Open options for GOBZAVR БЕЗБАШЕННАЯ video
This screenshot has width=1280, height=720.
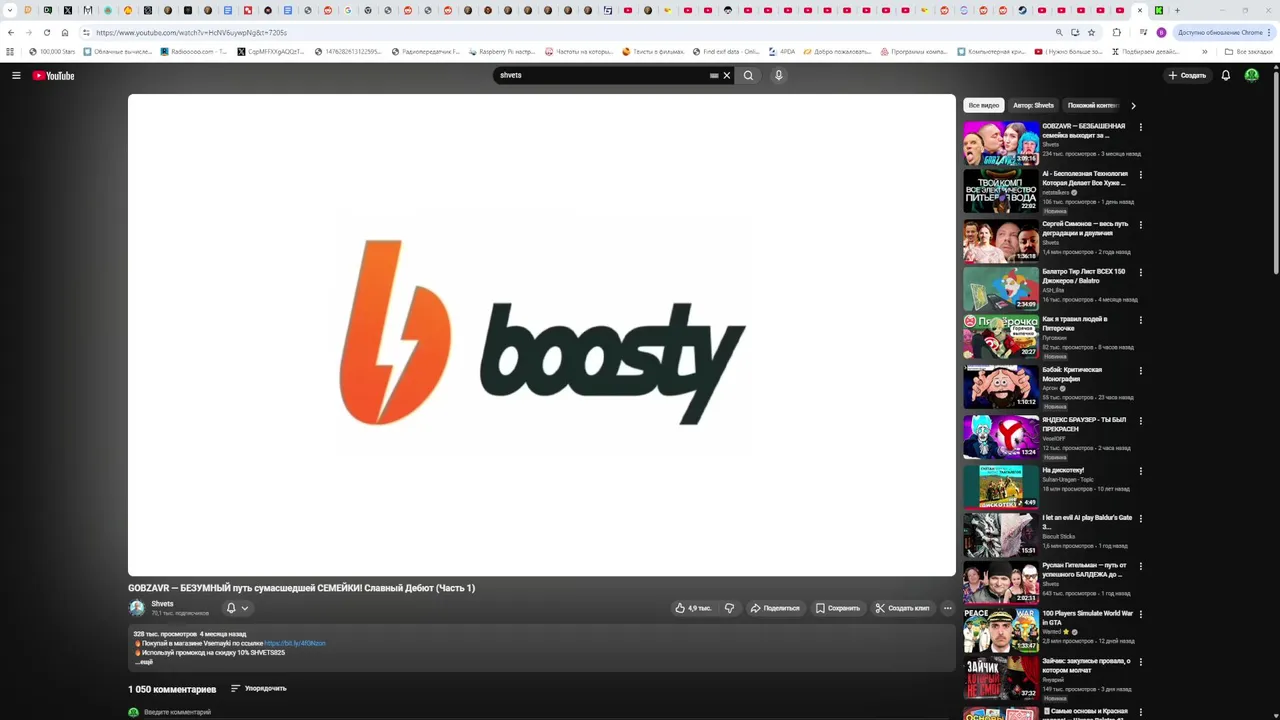(1140, 127)
